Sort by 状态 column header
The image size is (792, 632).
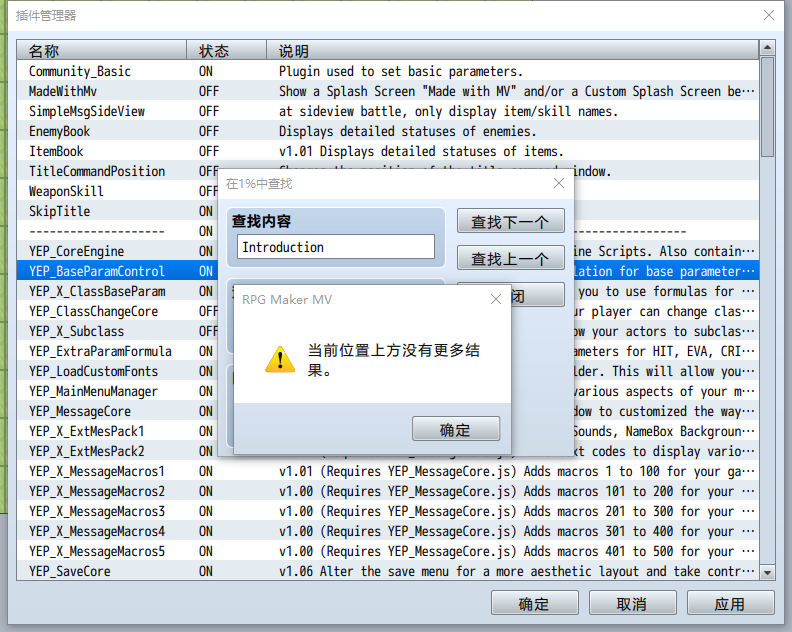[x=226, y=51]
